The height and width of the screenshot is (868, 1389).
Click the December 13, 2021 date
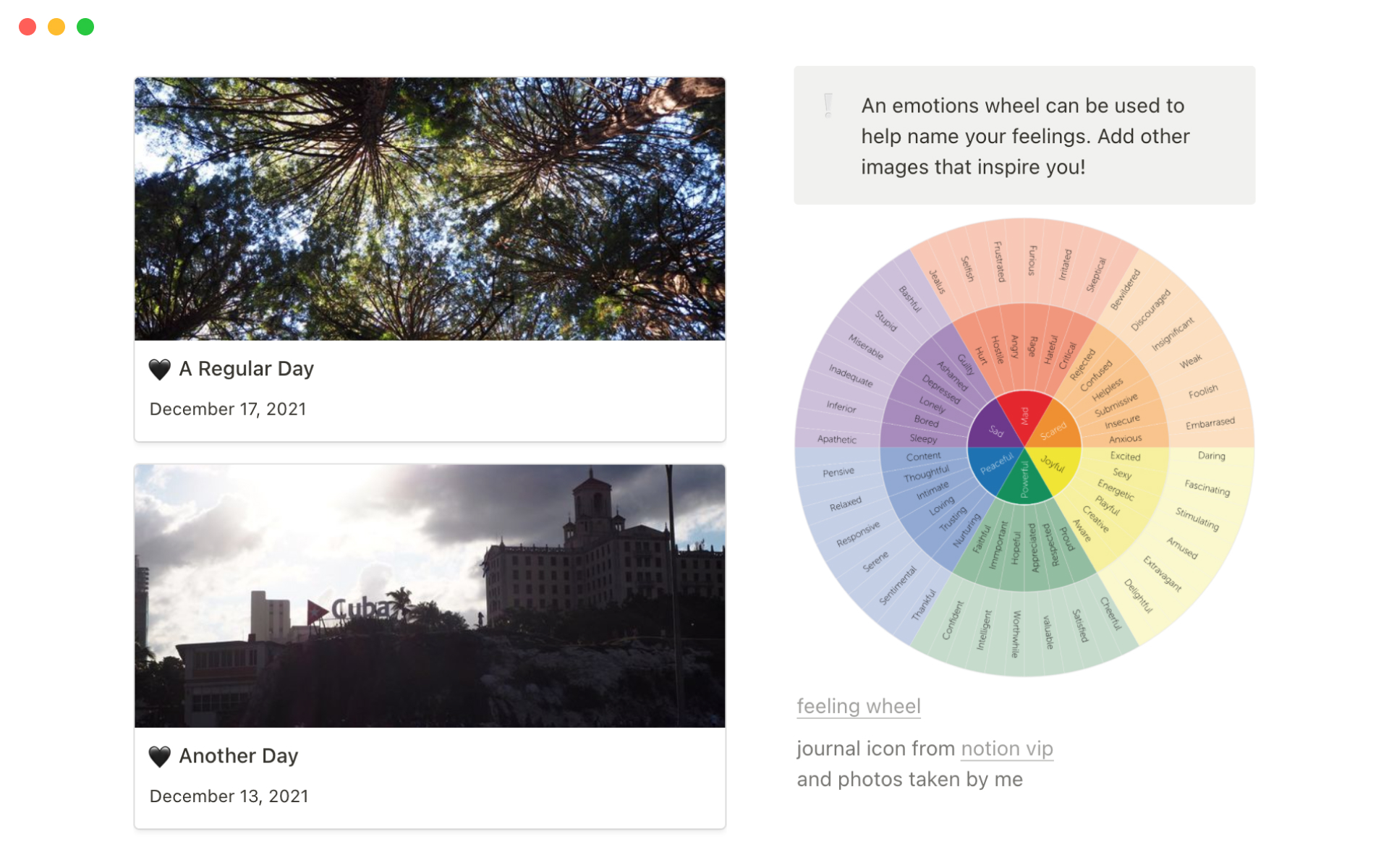229,796
